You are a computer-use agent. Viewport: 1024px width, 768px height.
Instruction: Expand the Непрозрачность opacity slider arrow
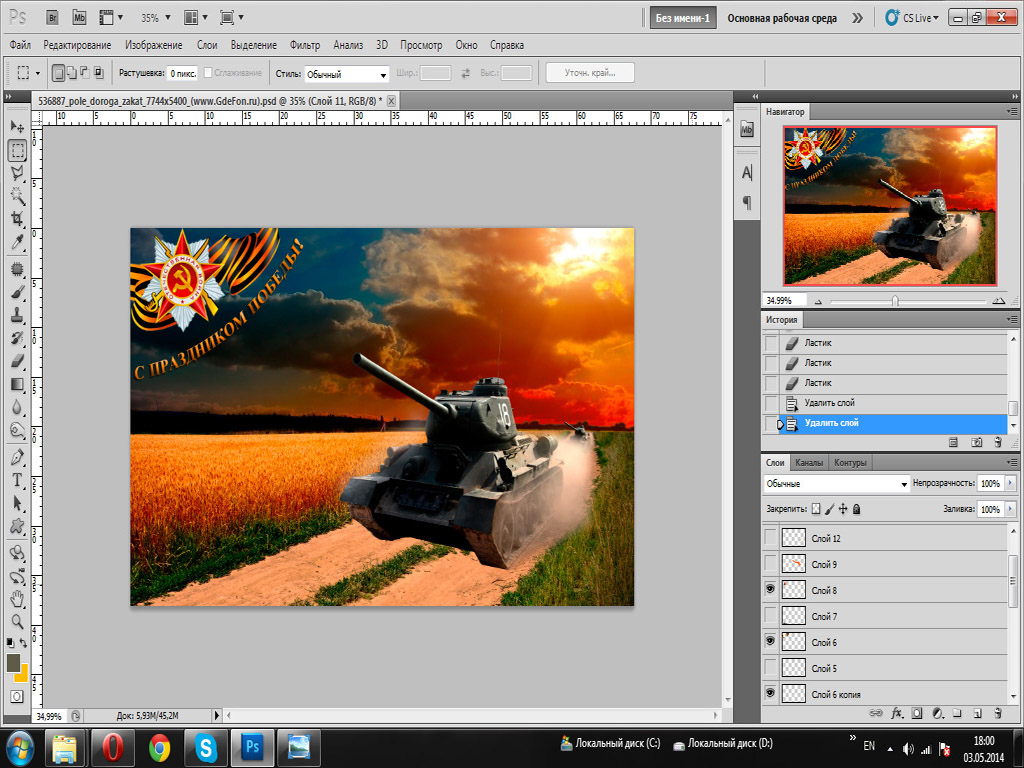pyautogui.click(x=1010, y=483)
